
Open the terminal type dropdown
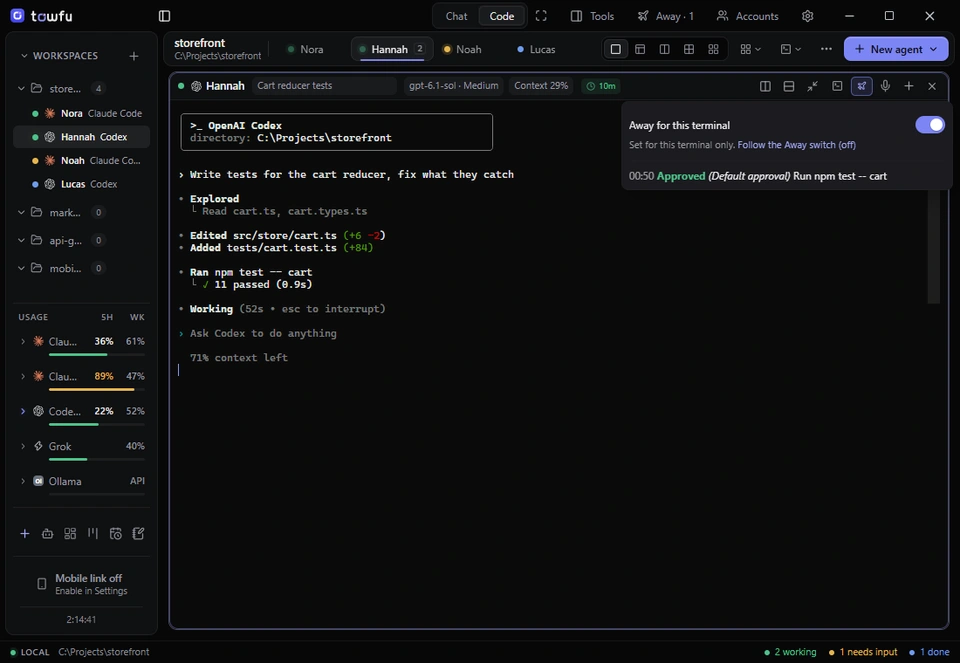790,49
